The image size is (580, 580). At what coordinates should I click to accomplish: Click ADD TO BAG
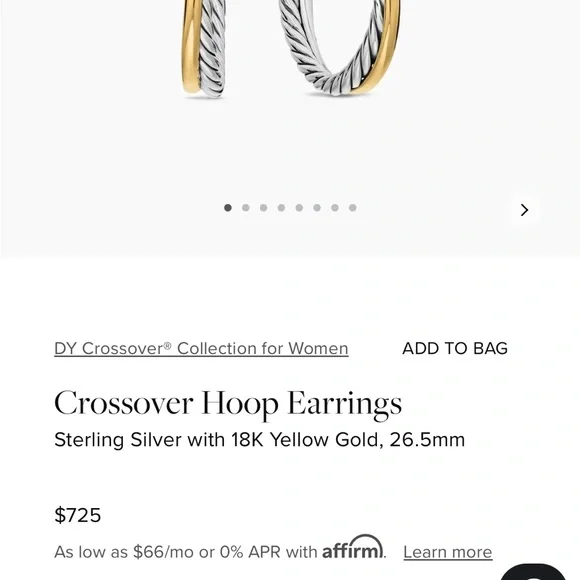455,348
